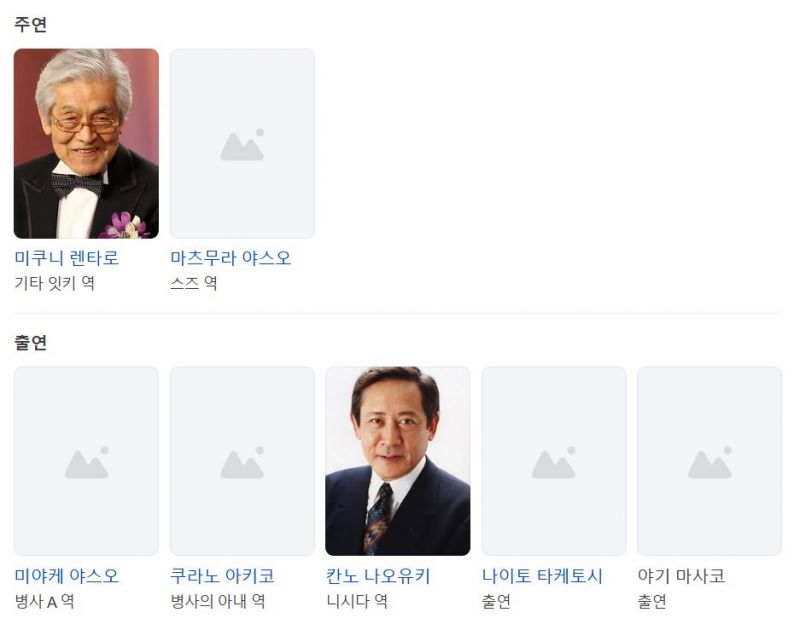
Task: Click the 스즈 역 role label
Action: (194, 283)
